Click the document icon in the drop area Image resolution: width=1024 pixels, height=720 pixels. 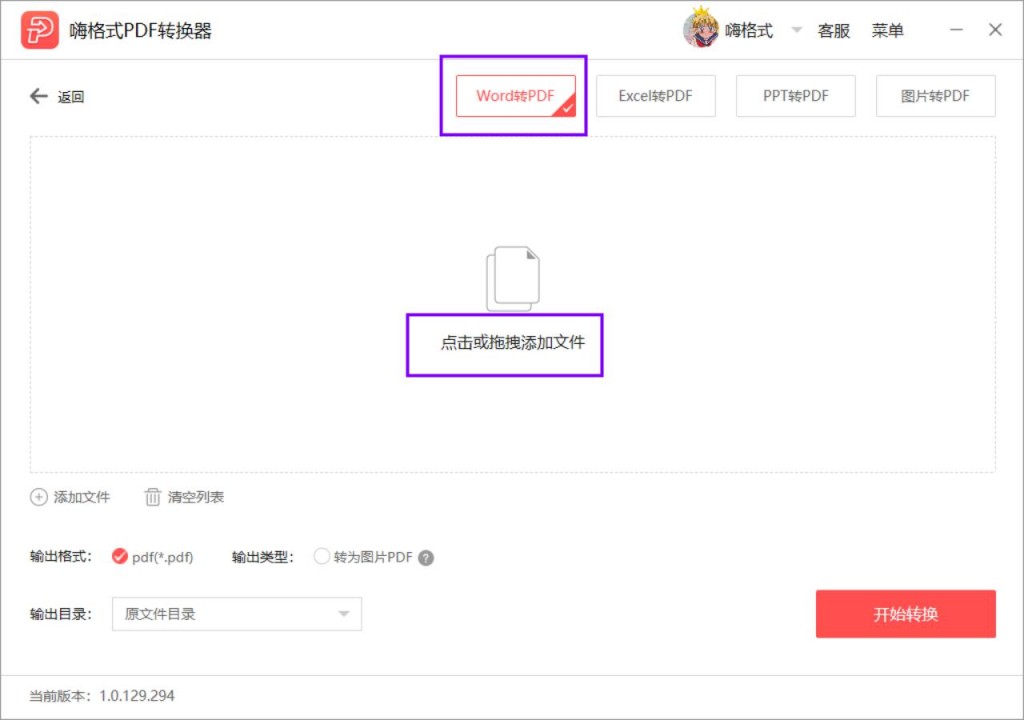513,278
